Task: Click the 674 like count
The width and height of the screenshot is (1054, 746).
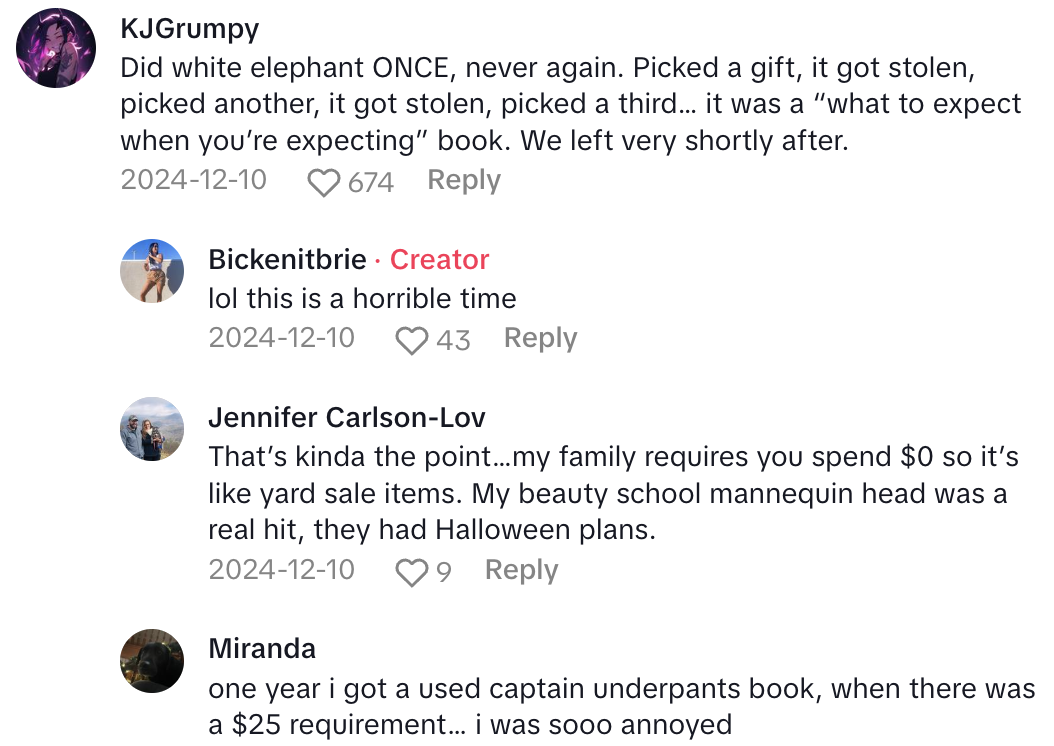Action: click(370, 182)
